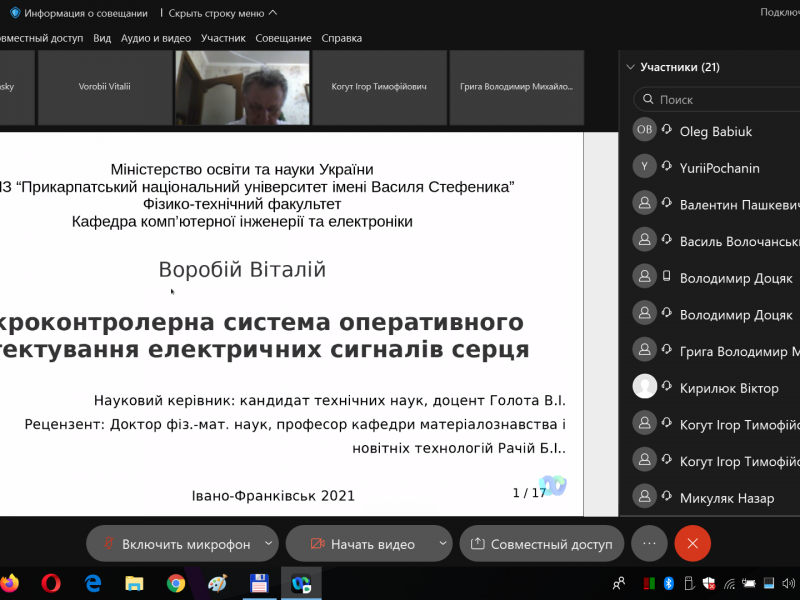The width and height of the screenshot is (800, 600).
Task: Open the Аудио и видео menu
Action: [155, 38]
